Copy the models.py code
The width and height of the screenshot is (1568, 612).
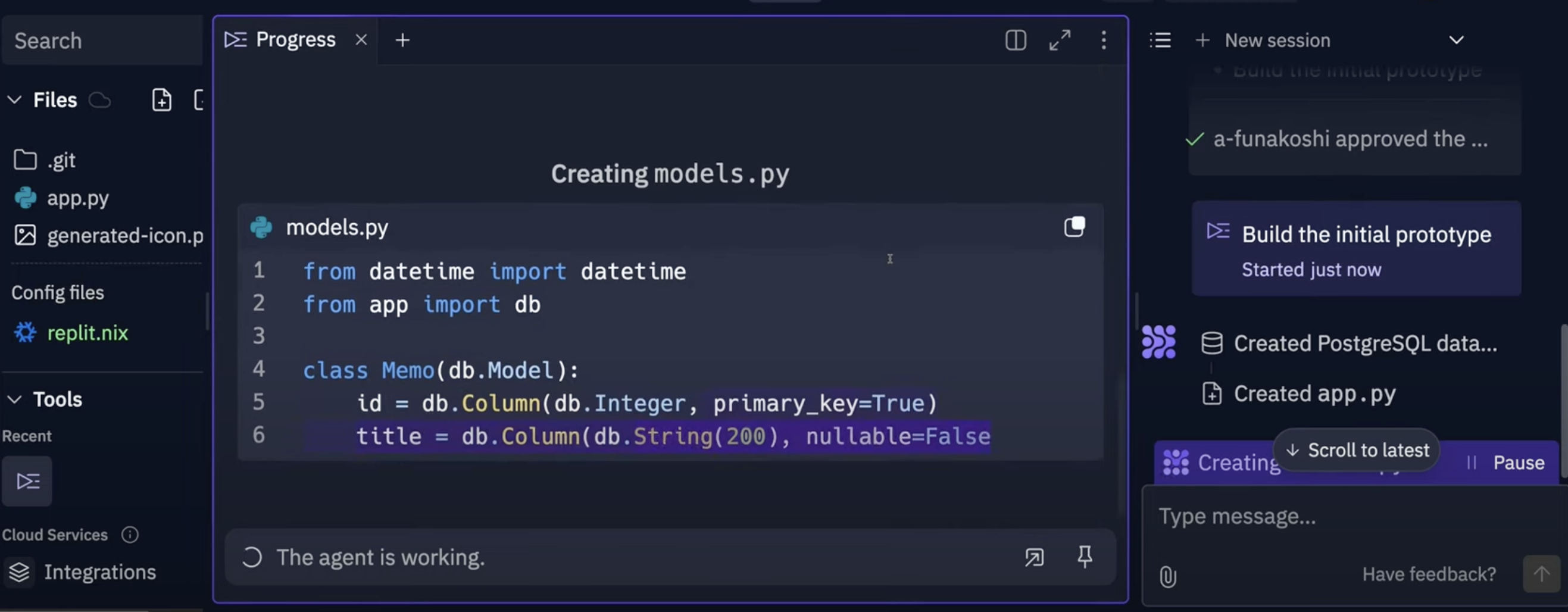(1075, 227)
